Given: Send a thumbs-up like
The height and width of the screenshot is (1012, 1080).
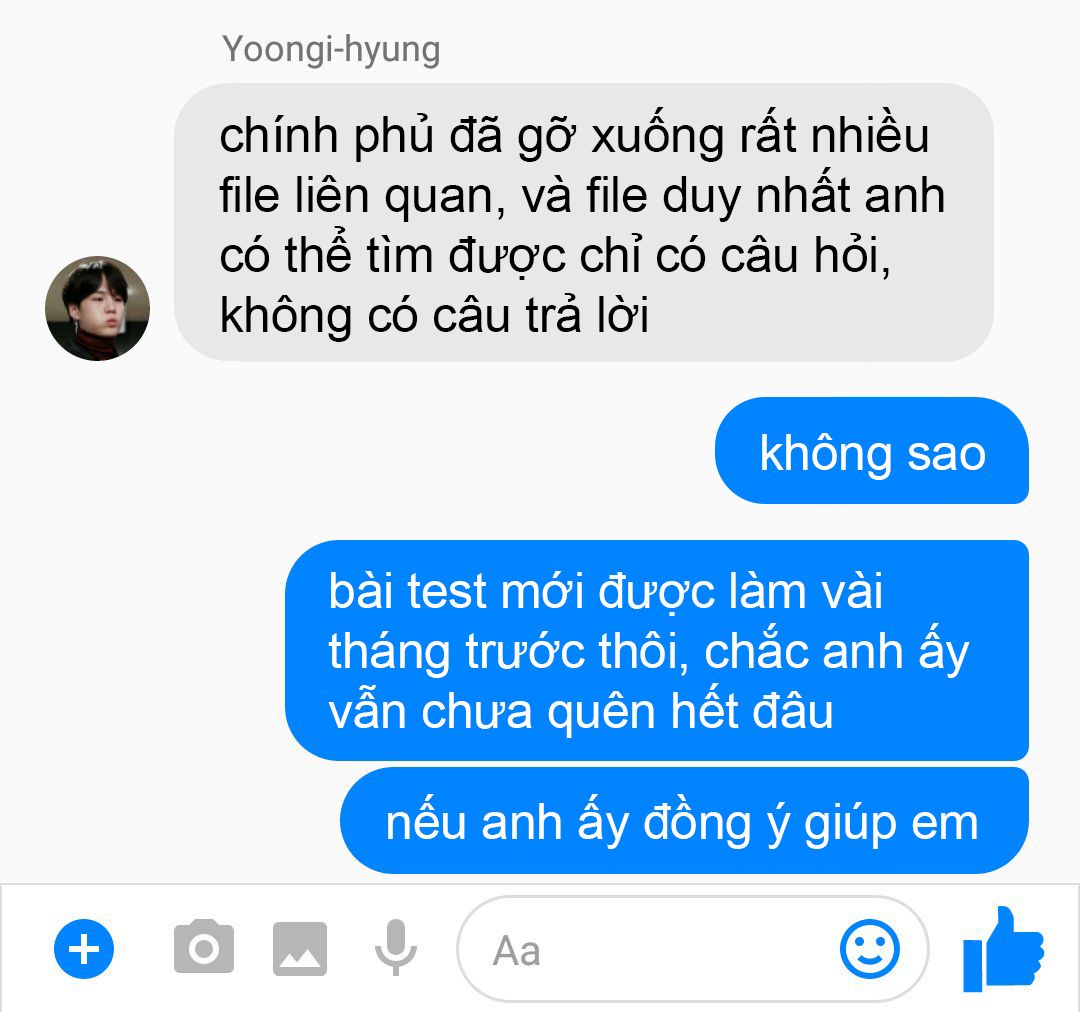Looking at the screenshot, I should pos(1003,949).
